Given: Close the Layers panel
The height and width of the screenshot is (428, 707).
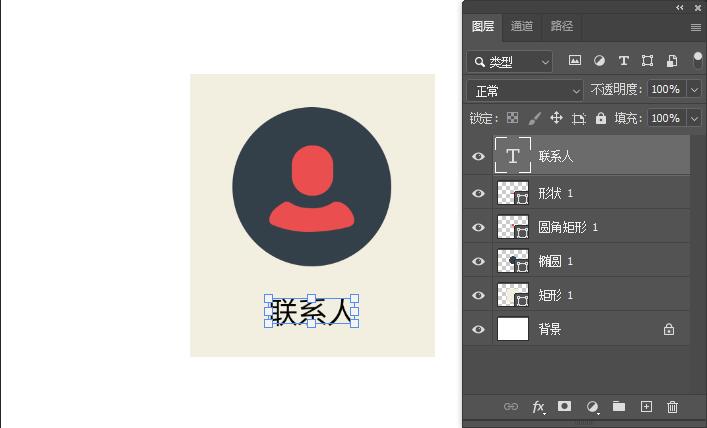Looking at the screenshot, I should (x=698, y=8).
